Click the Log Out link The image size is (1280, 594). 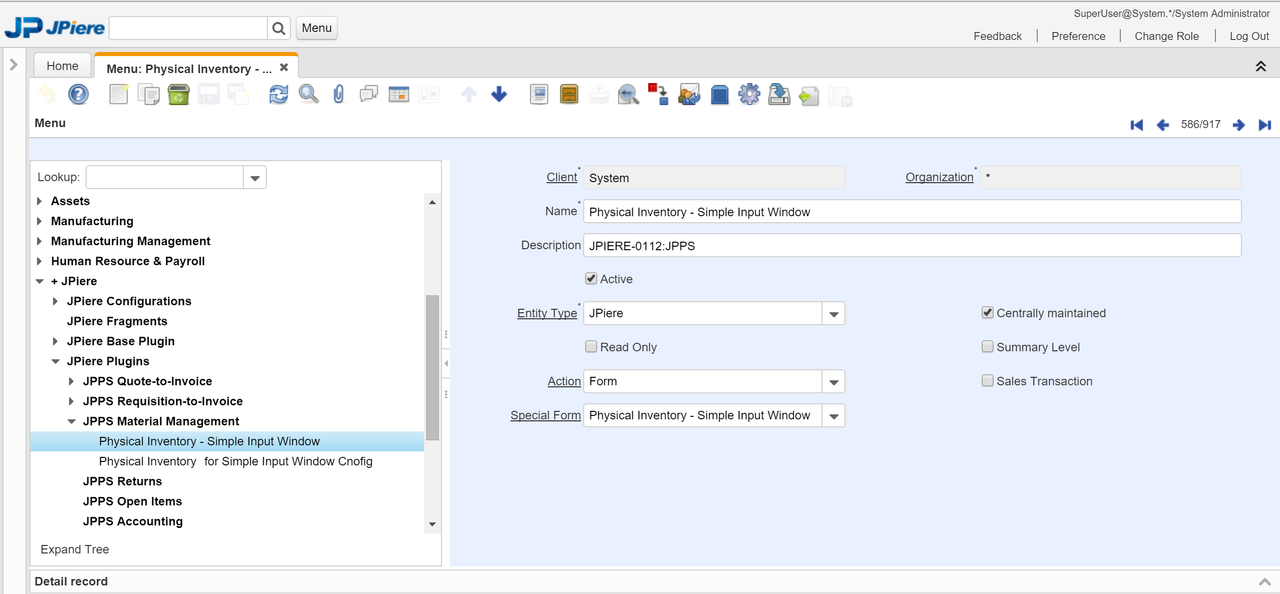(x=1249, y=36)
